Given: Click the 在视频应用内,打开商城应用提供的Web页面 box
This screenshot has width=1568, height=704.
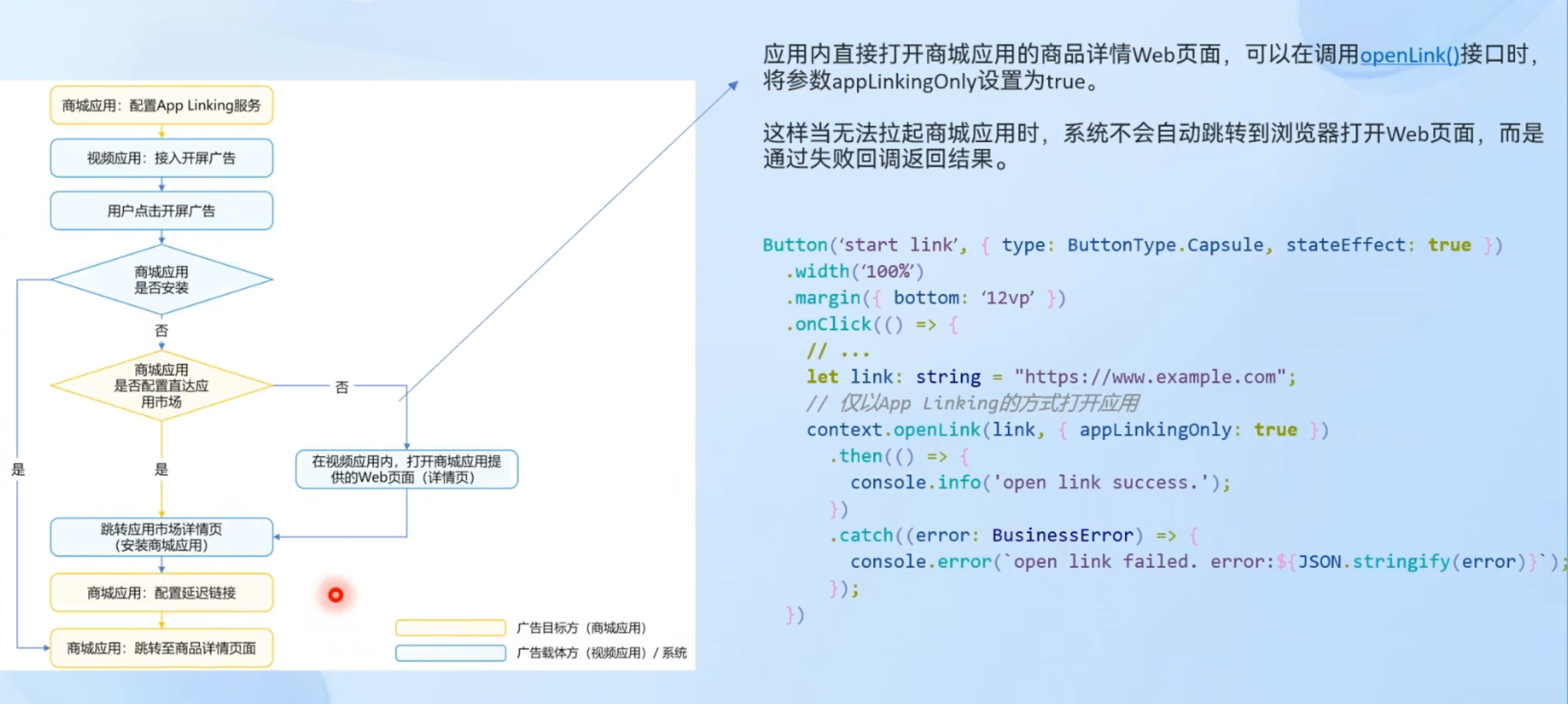Looking at the screenshot, I should point(407,469).
